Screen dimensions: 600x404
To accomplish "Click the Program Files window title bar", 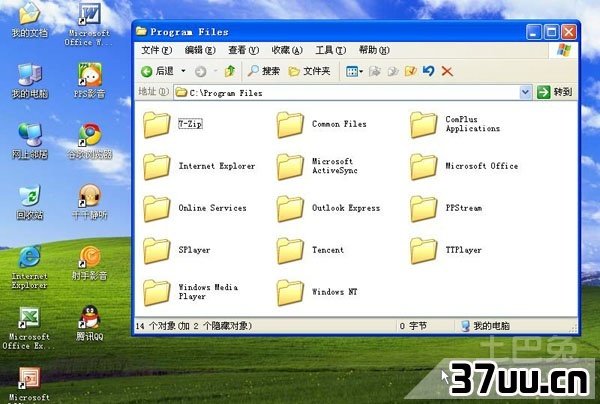I will click(x=329, y=32).
